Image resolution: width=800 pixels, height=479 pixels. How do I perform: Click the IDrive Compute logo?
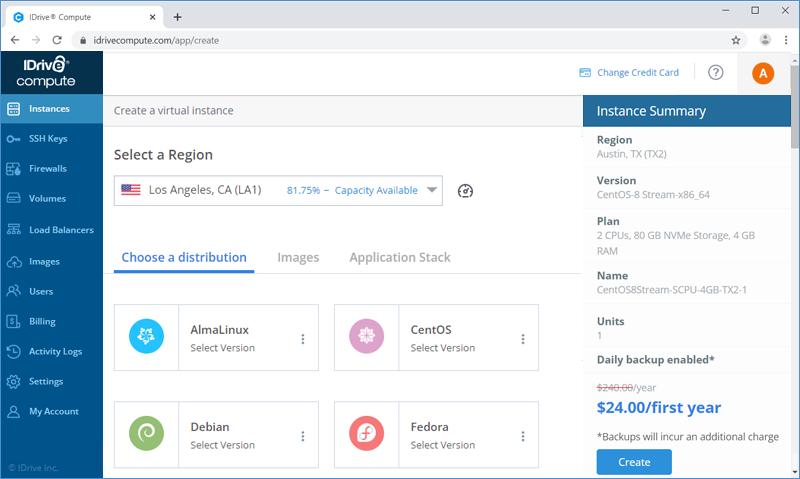point(46,72)
